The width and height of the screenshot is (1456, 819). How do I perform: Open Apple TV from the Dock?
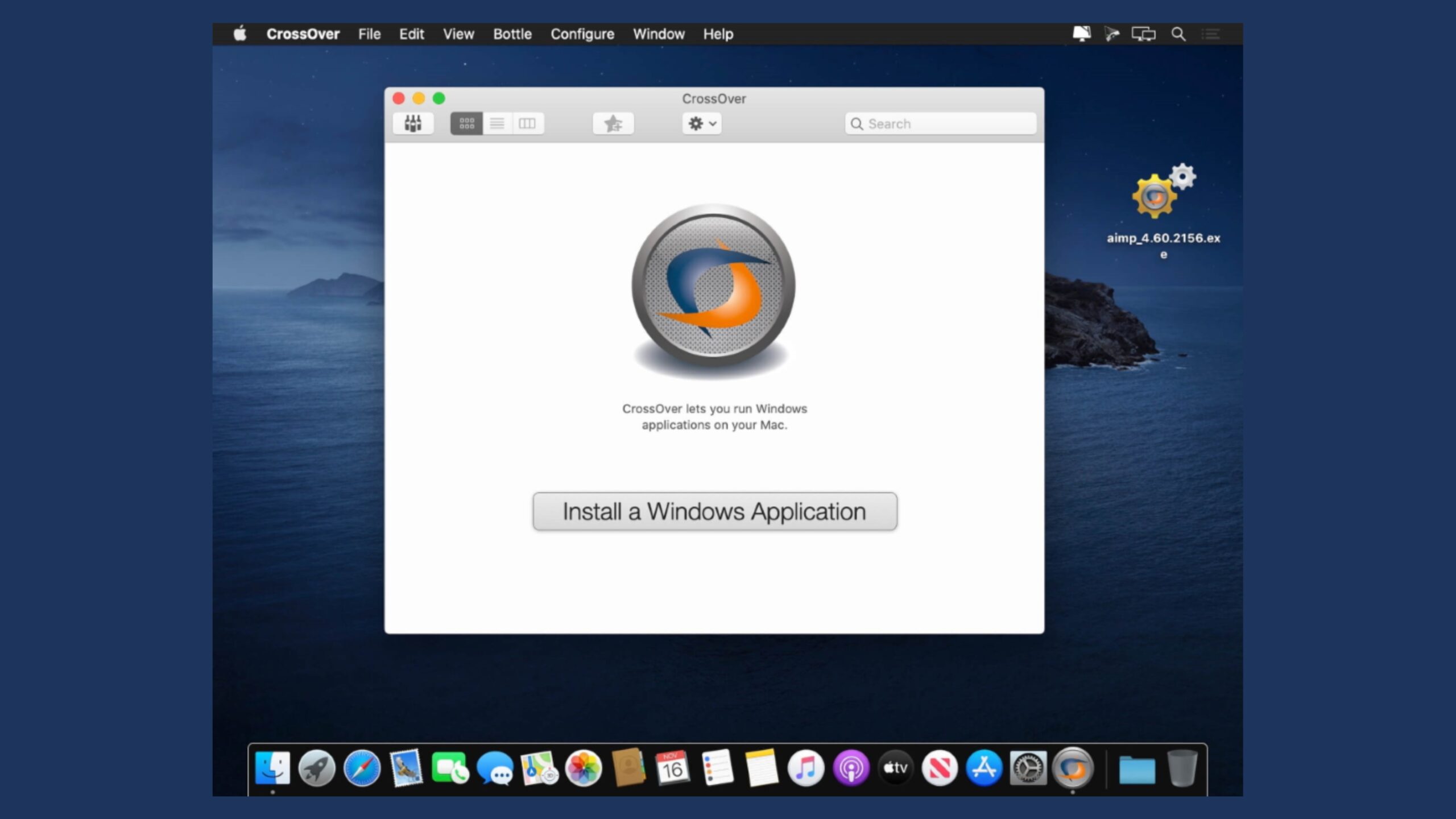tap(895, 768)
